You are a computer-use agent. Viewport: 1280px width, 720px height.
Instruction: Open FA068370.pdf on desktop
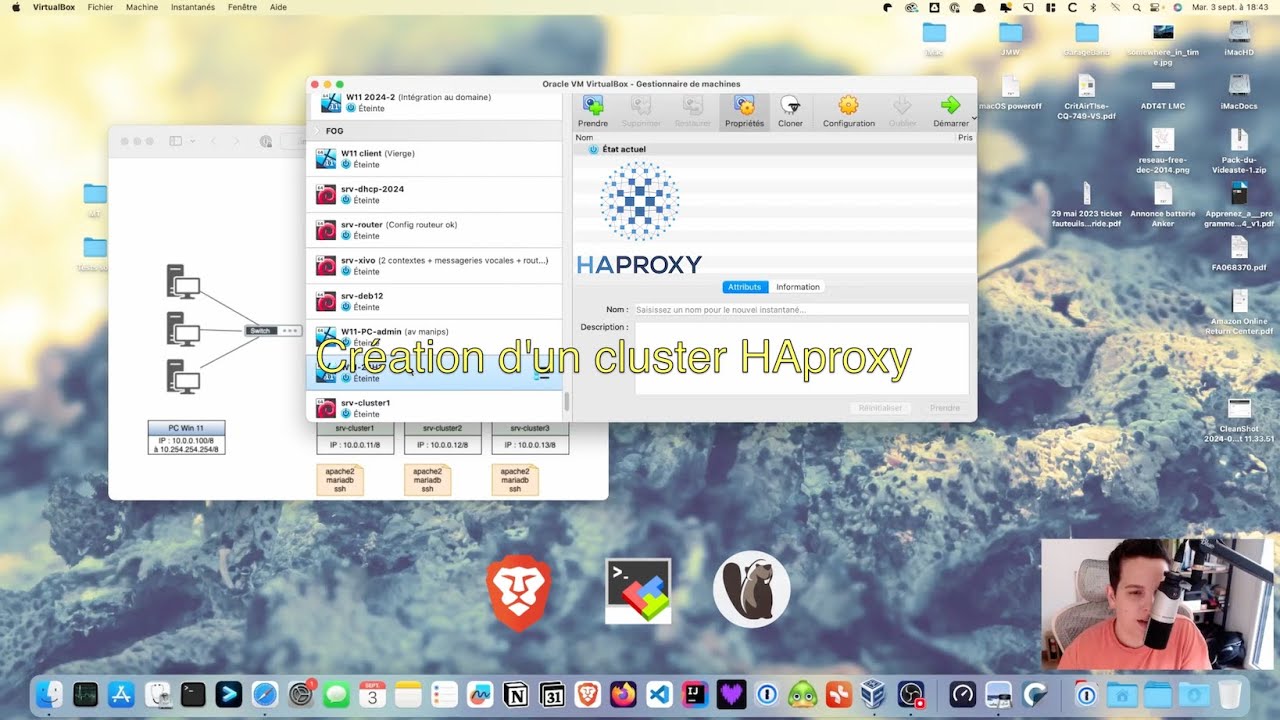point(1239,254)
